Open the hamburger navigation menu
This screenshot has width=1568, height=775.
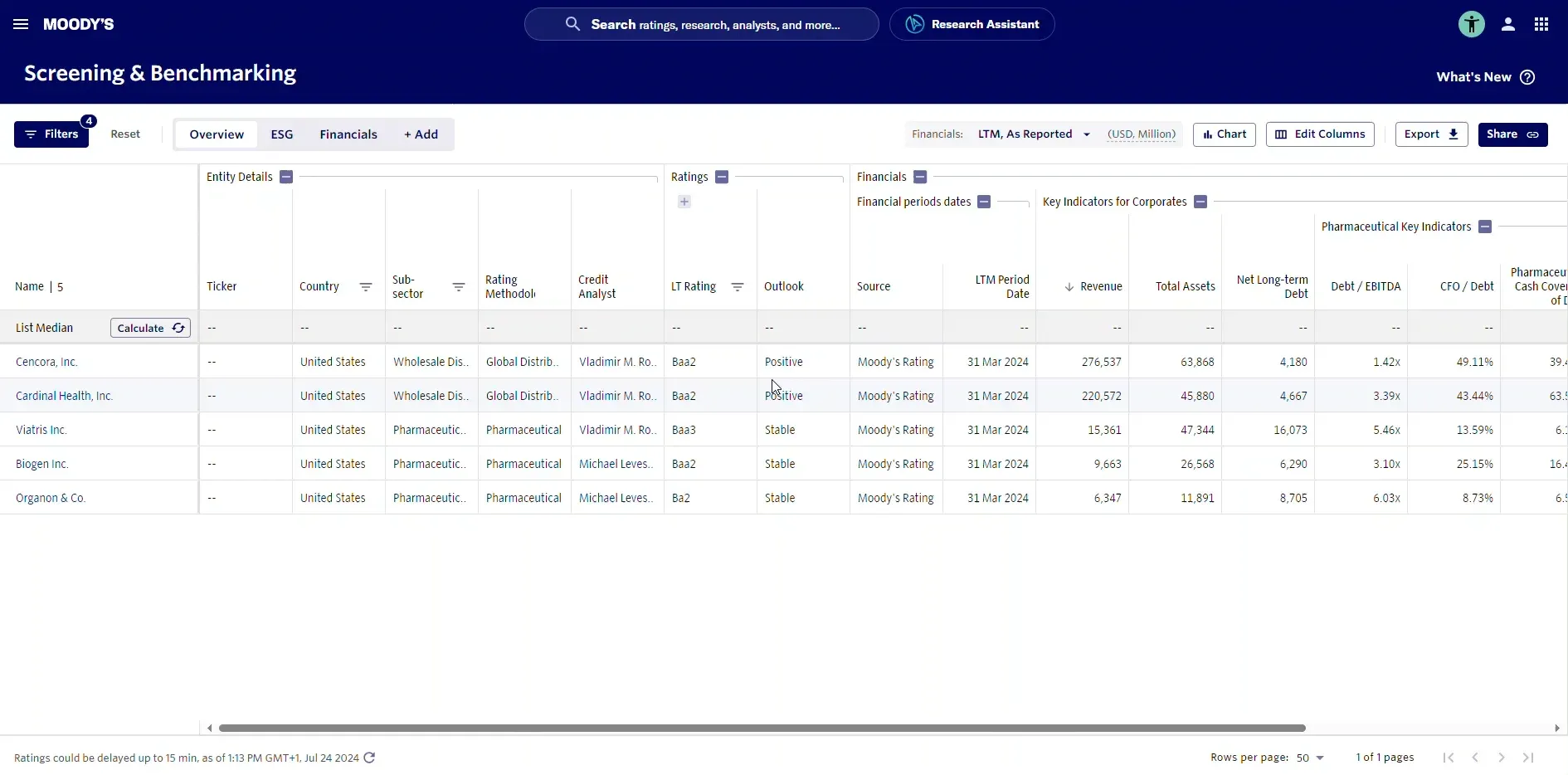tap(21, 24)
